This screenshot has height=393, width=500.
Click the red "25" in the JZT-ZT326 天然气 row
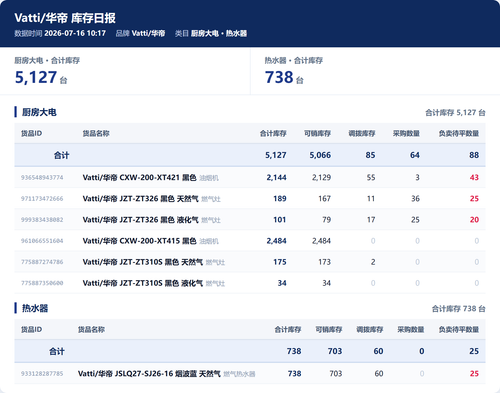[474, 199]
